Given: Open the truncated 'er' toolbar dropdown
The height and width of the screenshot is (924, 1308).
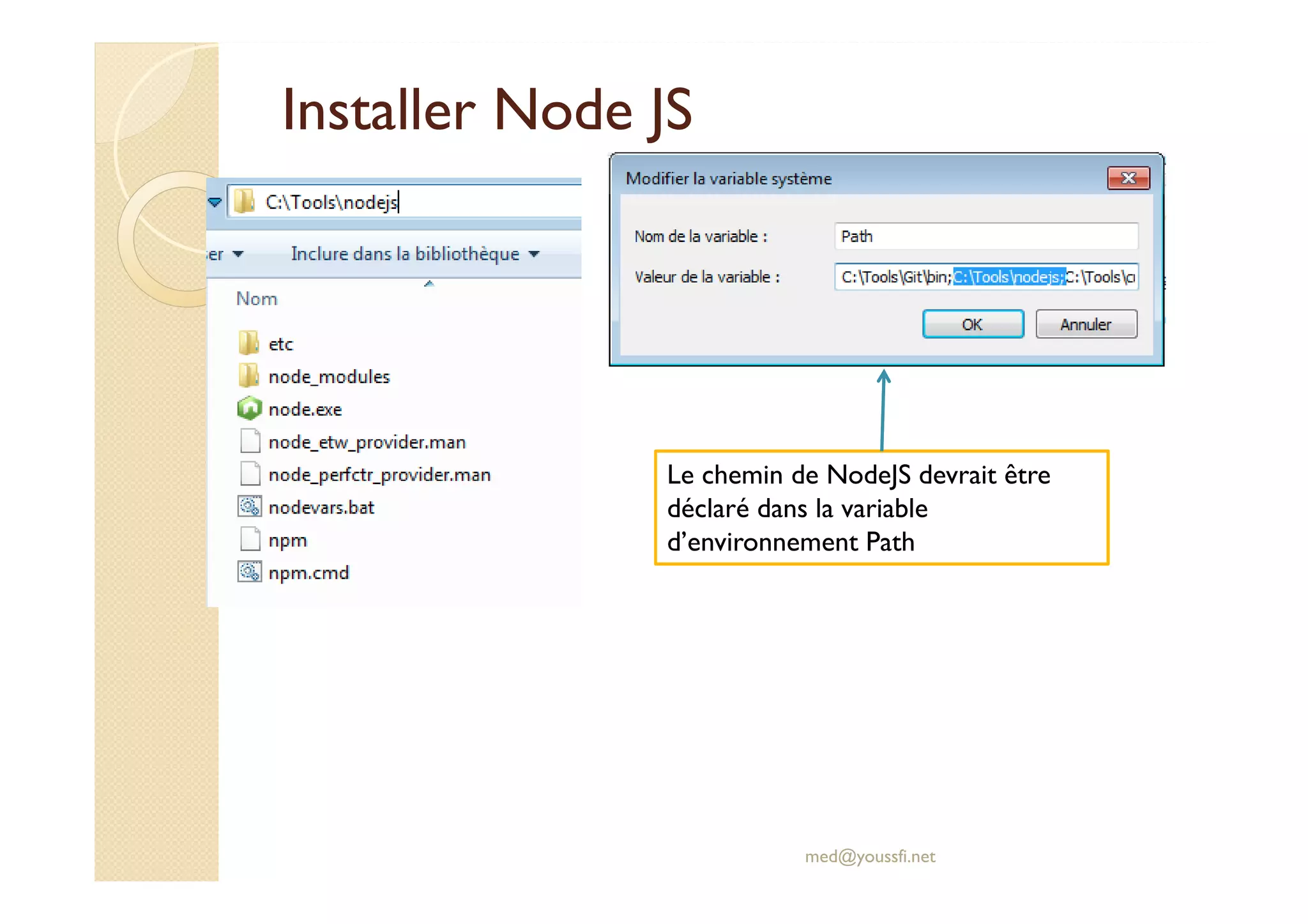Looking at the screenshot, I should [x=225, y=254].
